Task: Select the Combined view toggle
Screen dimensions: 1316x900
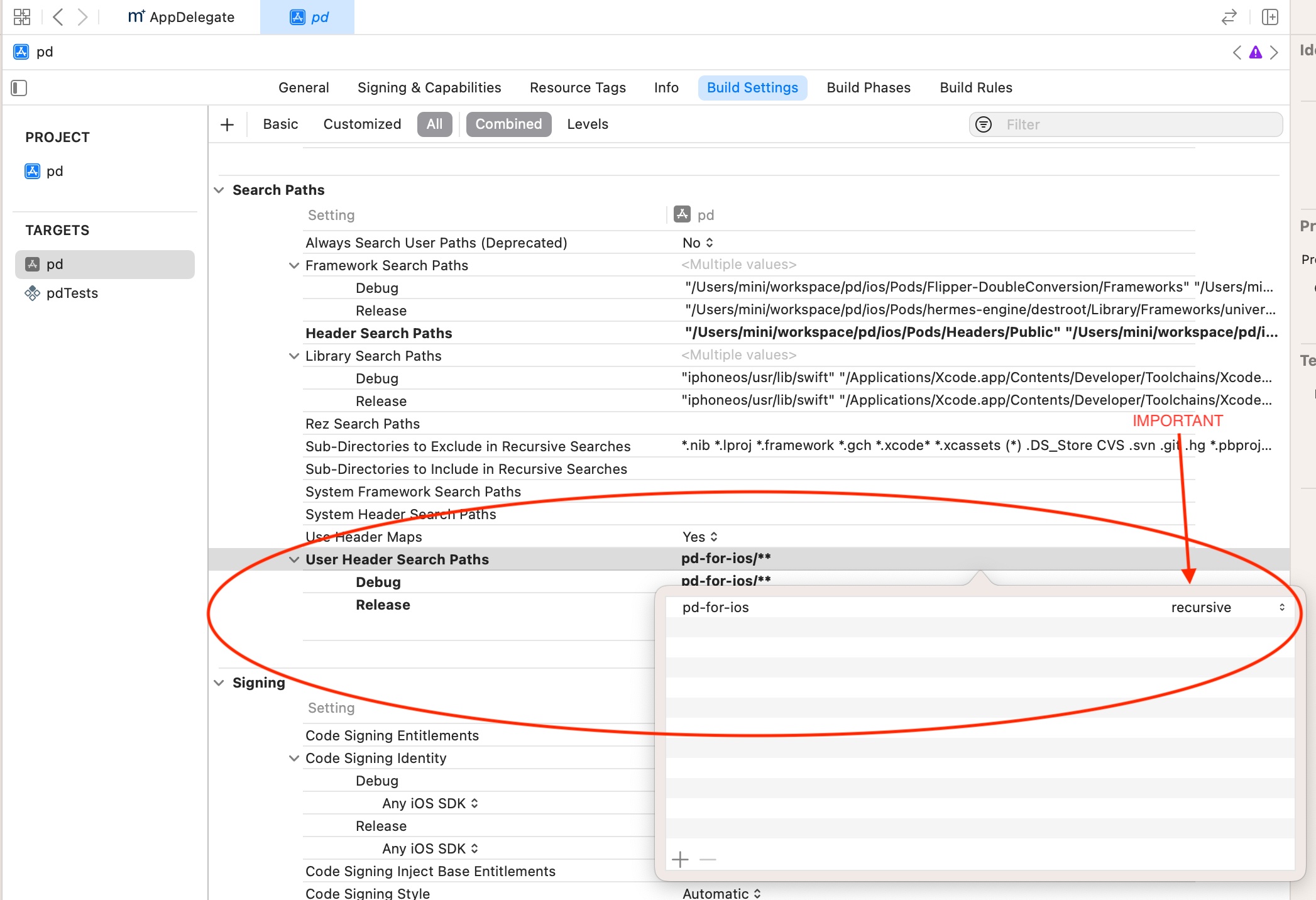Action: pyautogui.click(x=507, y=123)
